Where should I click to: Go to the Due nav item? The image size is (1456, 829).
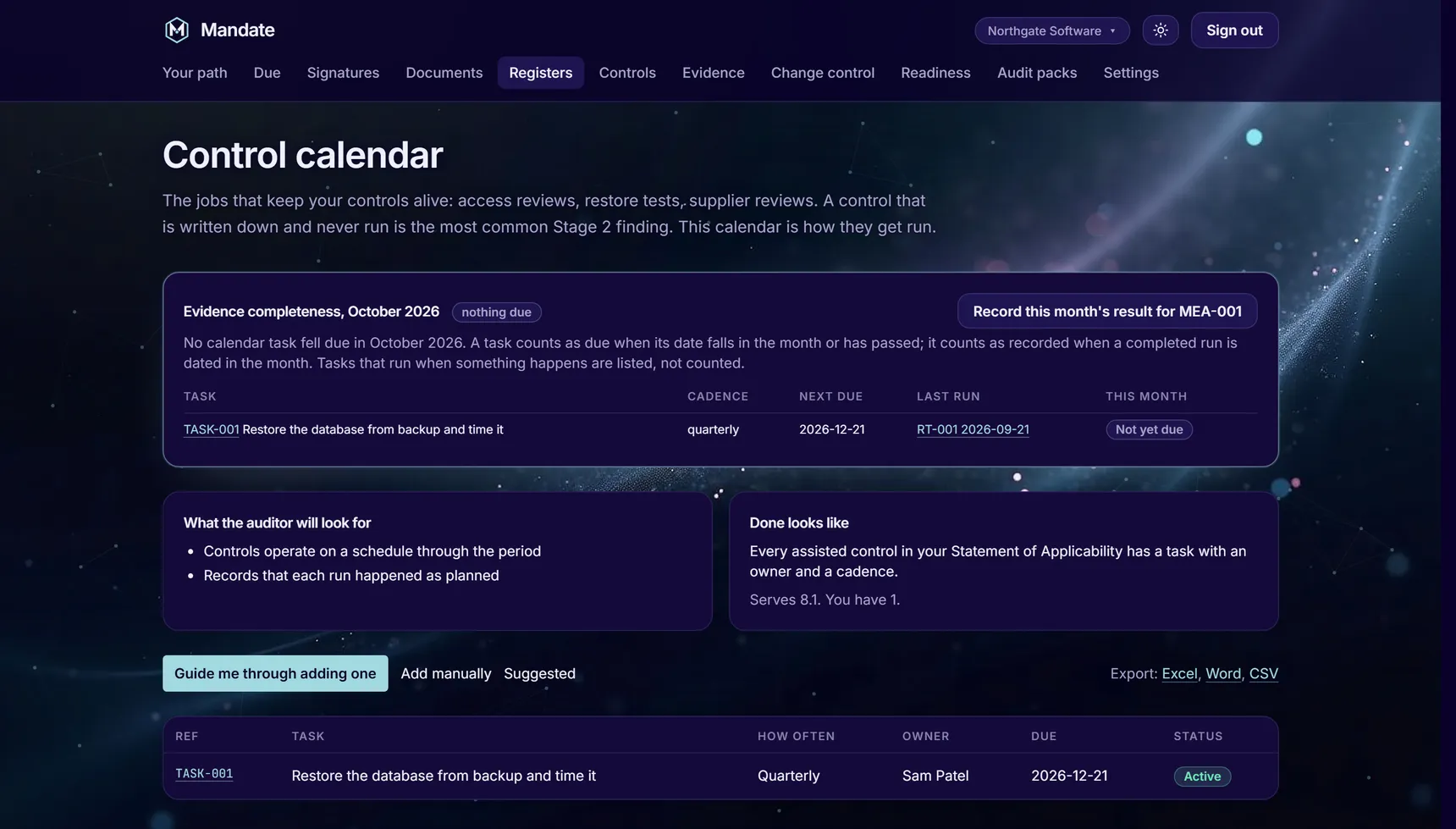[x=267, y=73]
